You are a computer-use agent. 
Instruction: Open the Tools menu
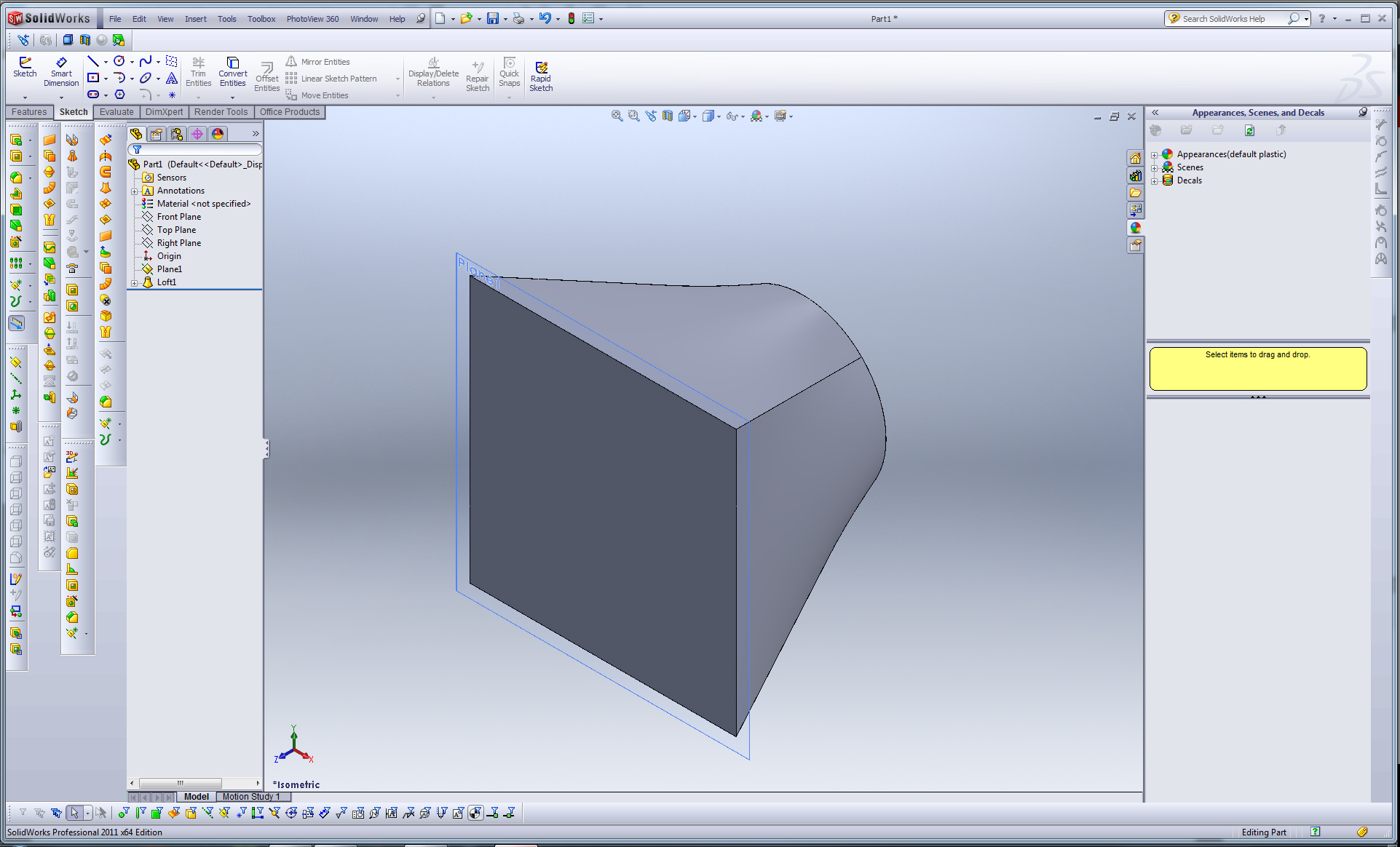click(x=226, y=19)
